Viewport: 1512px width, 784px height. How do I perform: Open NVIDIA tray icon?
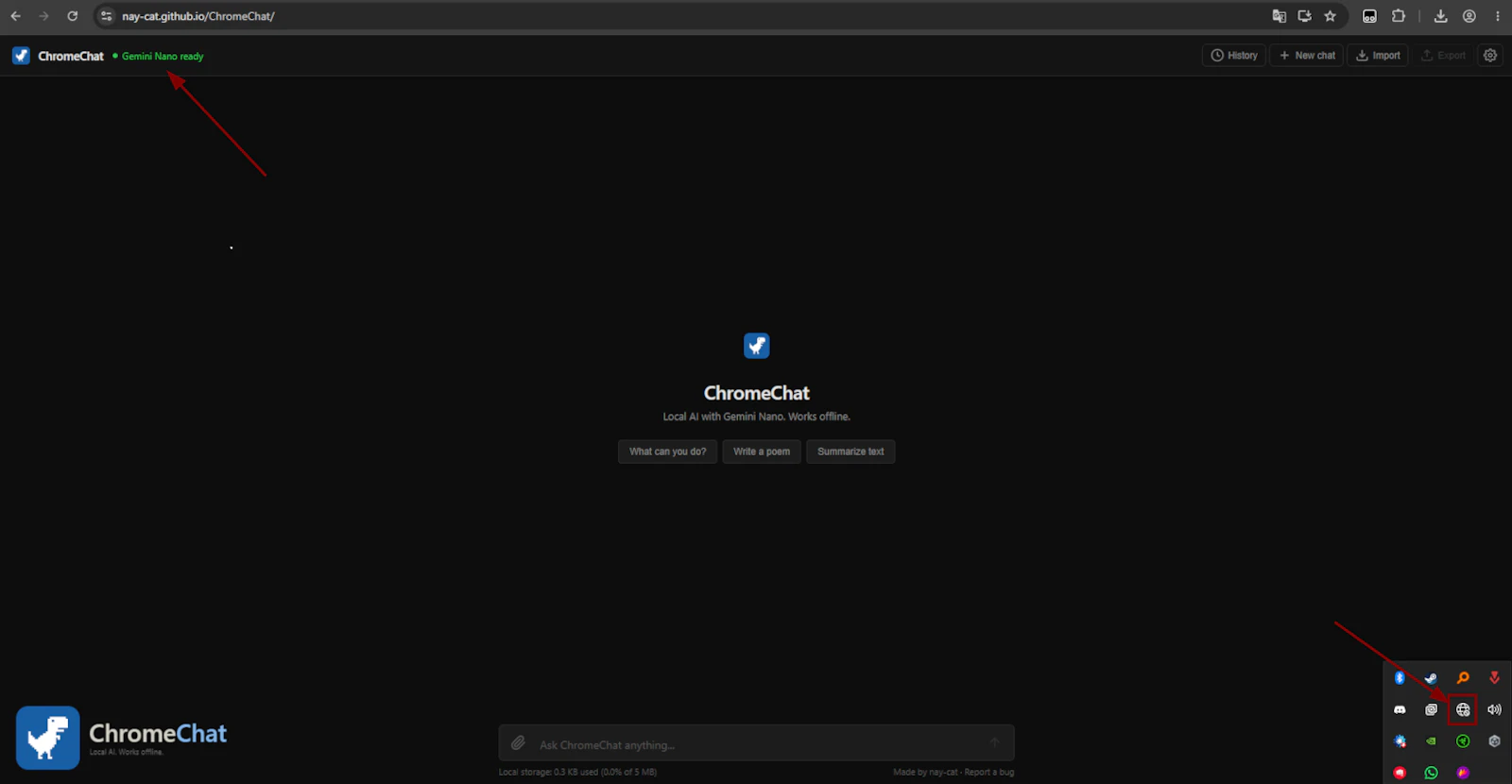1431,741
